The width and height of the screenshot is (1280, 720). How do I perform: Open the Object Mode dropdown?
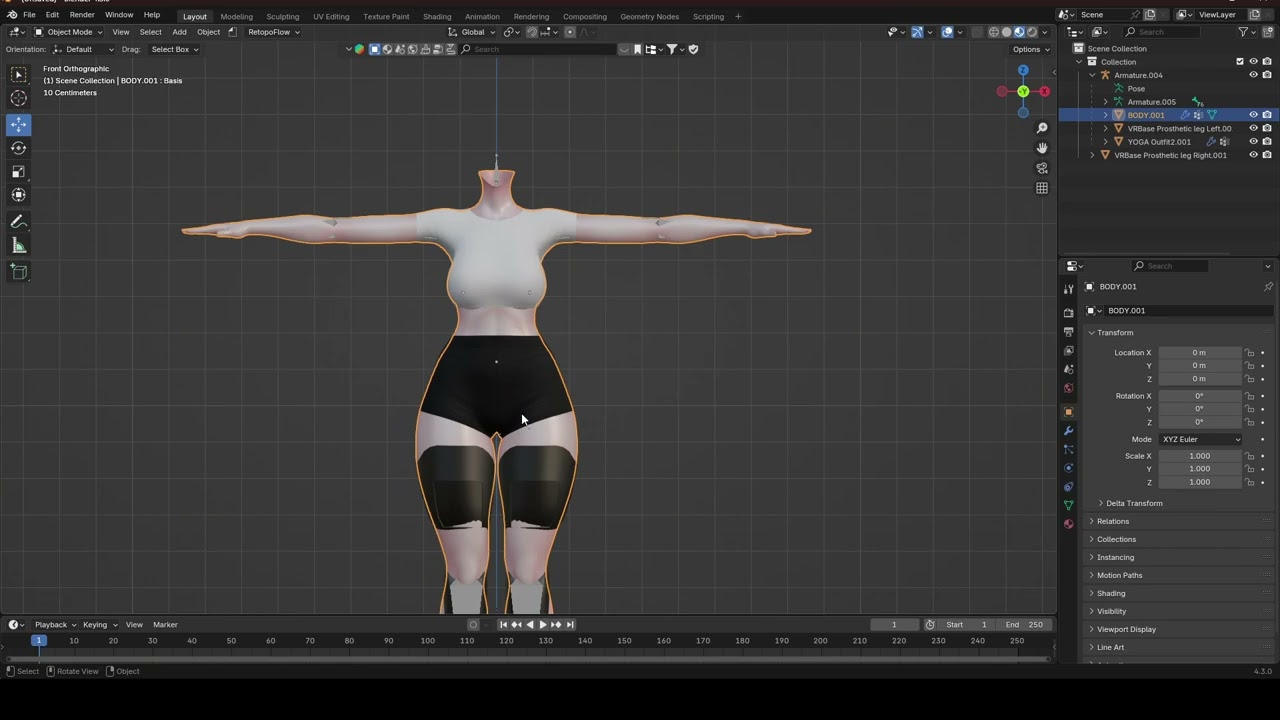pos(69,32)
